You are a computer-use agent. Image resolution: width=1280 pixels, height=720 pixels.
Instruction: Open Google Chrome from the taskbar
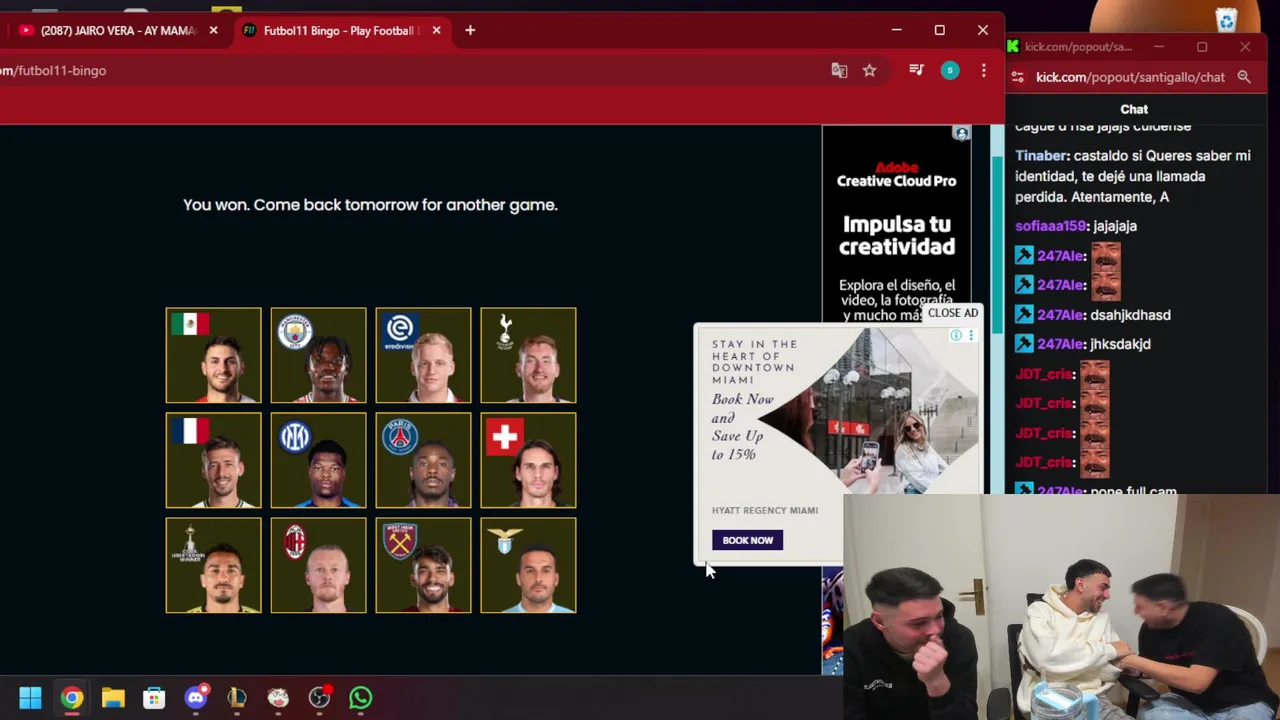point(72,697)
